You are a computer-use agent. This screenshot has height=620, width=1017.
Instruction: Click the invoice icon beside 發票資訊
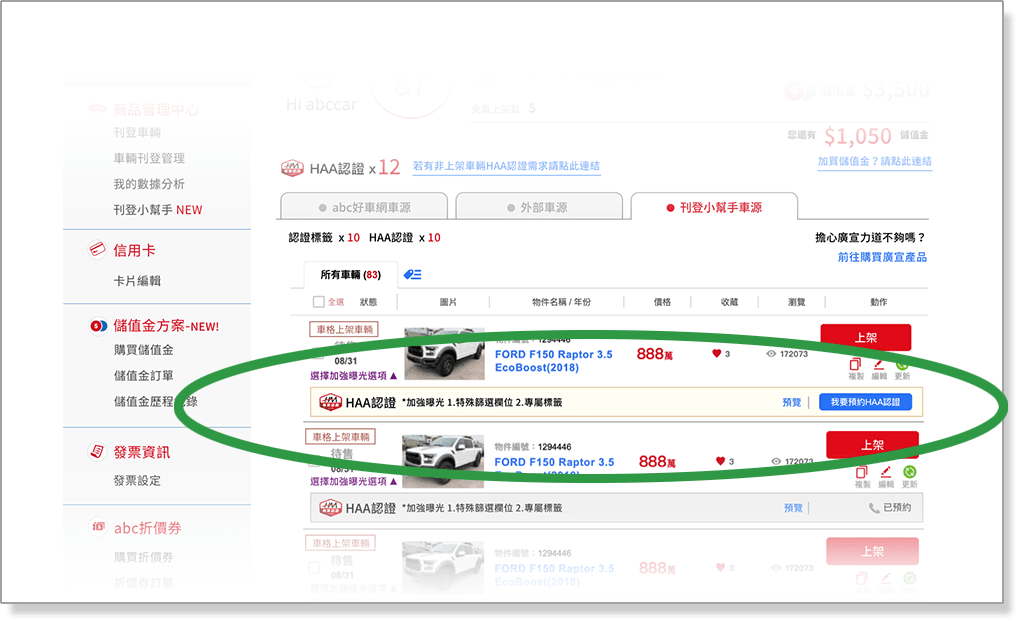(97, 451)
